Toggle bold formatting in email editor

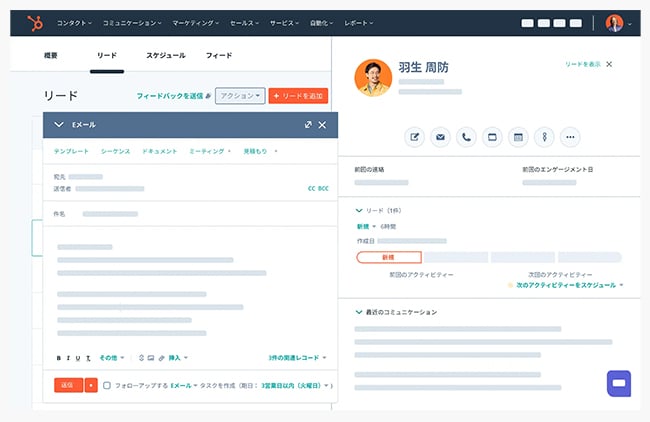coord(58,358)
